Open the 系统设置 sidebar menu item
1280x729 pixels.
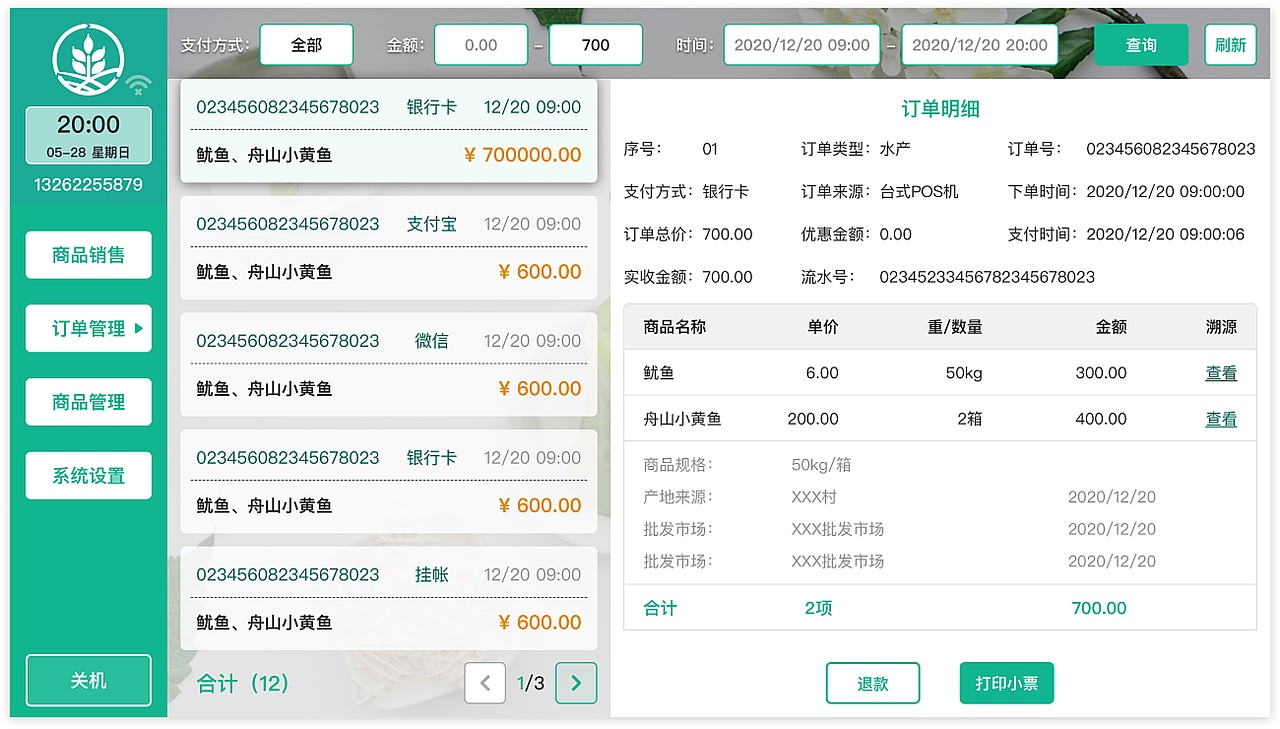click(x=88, y=475)
